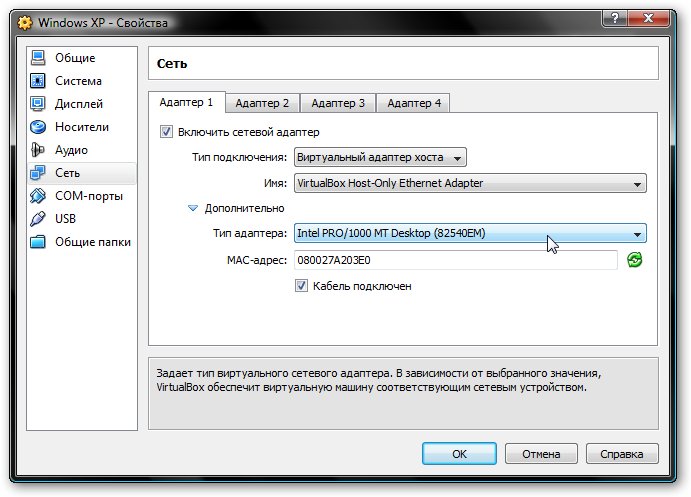Click the Shared folders (Общие папки) icon
Viewport: 691px width, 497px height.
click(38, 242)
